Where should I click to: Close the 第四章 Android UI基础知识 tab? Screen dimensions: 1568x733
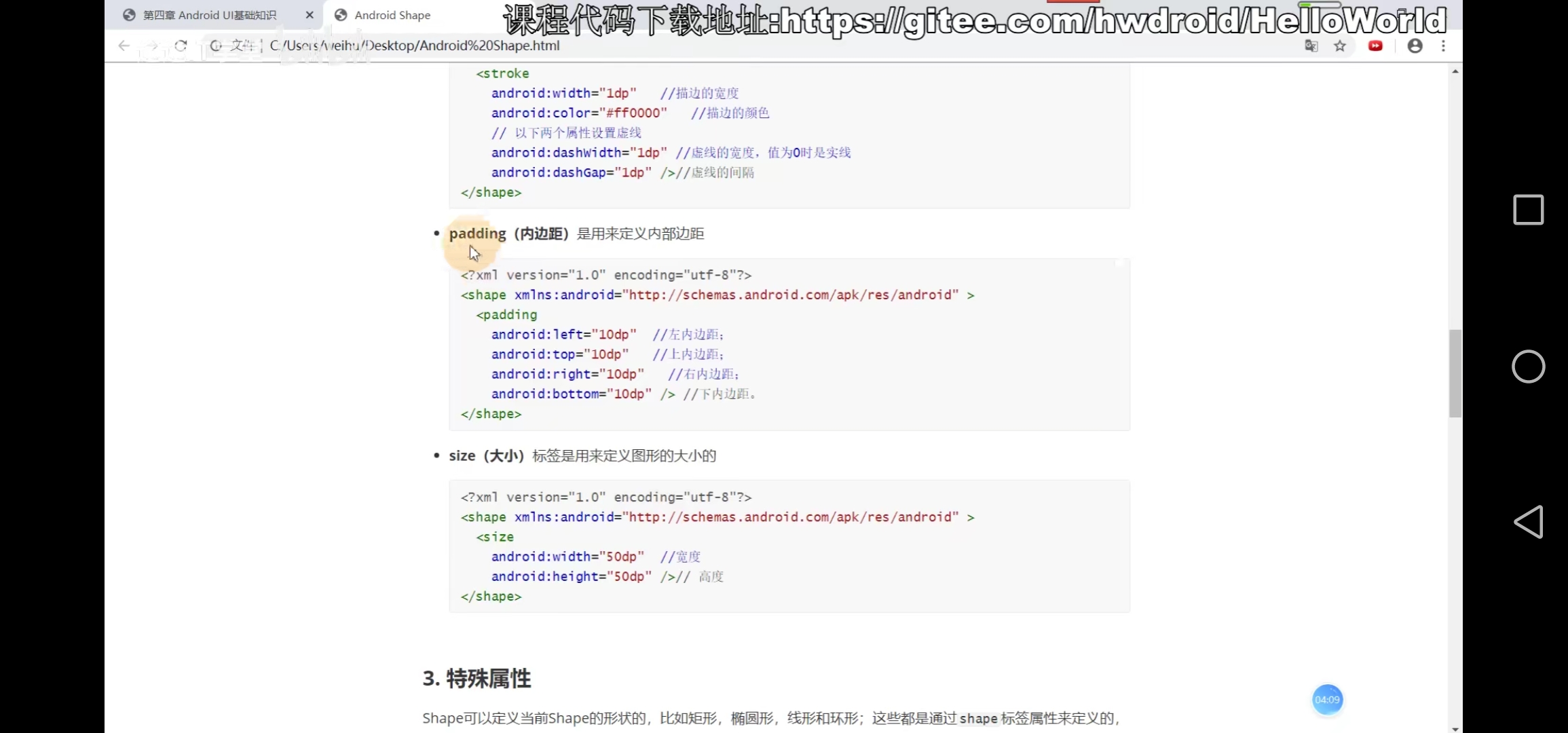310,14
